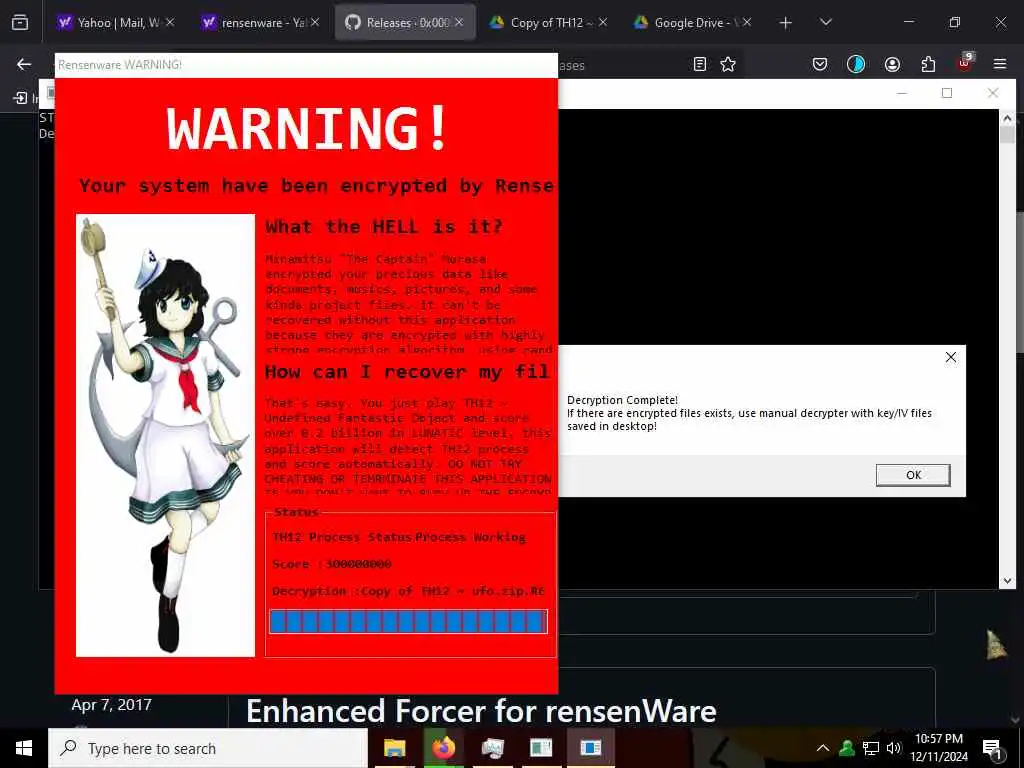This screenshot has width=1024, height=768.
Task: Toggle reader view in address bar
Action: [x=699, y=64]
